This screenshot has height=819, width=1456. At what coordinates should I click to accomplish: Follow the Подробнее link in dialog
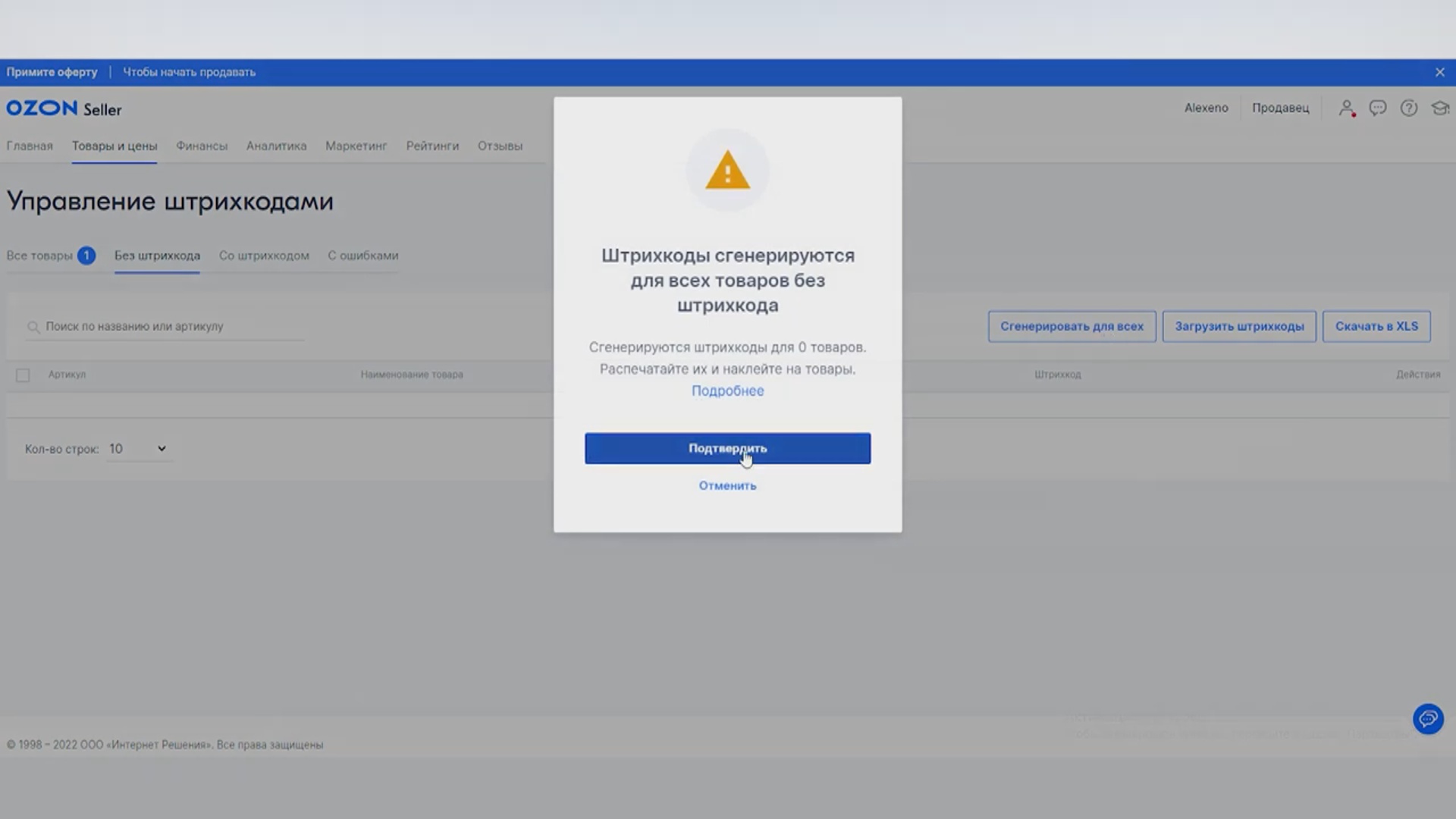click(727, 391)
